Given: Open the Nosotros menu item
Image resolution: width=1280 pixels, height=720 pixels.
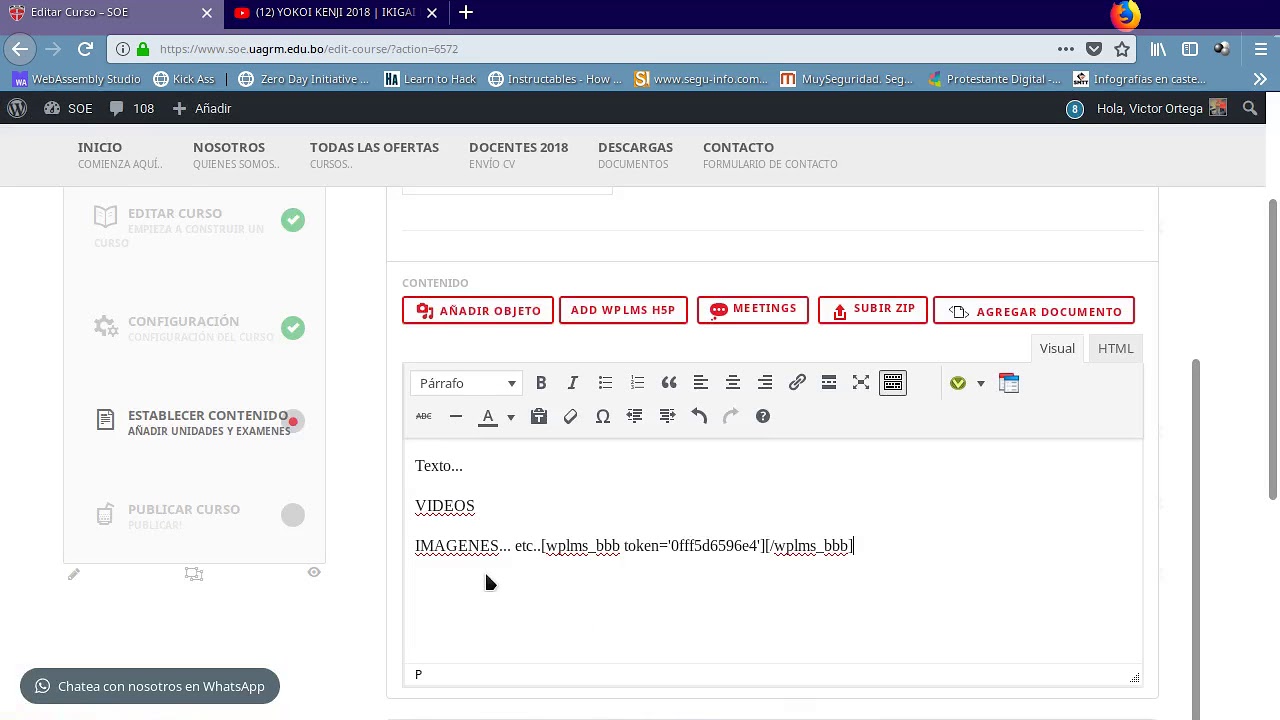Looking at the screenshot, I should 236,155.
